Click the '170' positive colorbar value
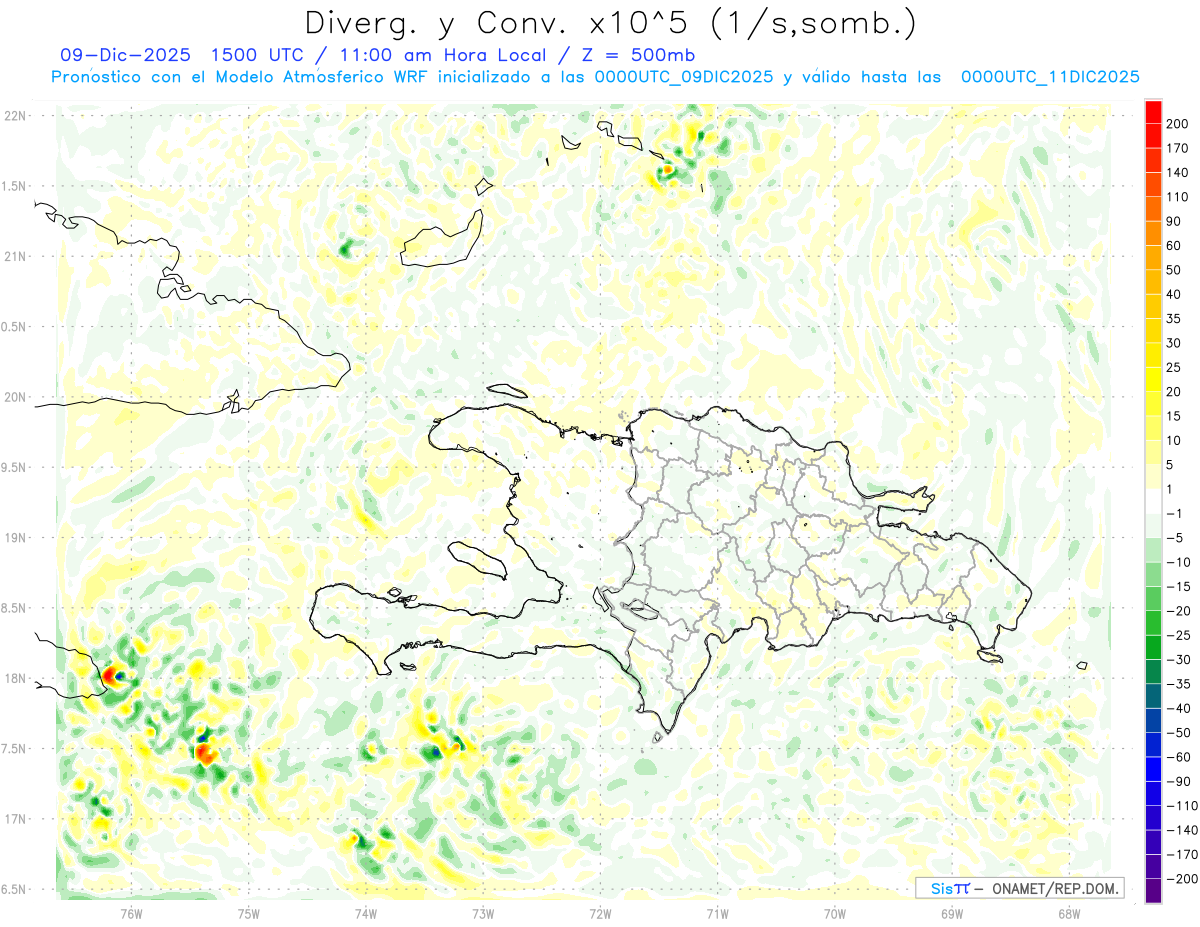The image size is (1200, 927). click(x=1178, y=148)
